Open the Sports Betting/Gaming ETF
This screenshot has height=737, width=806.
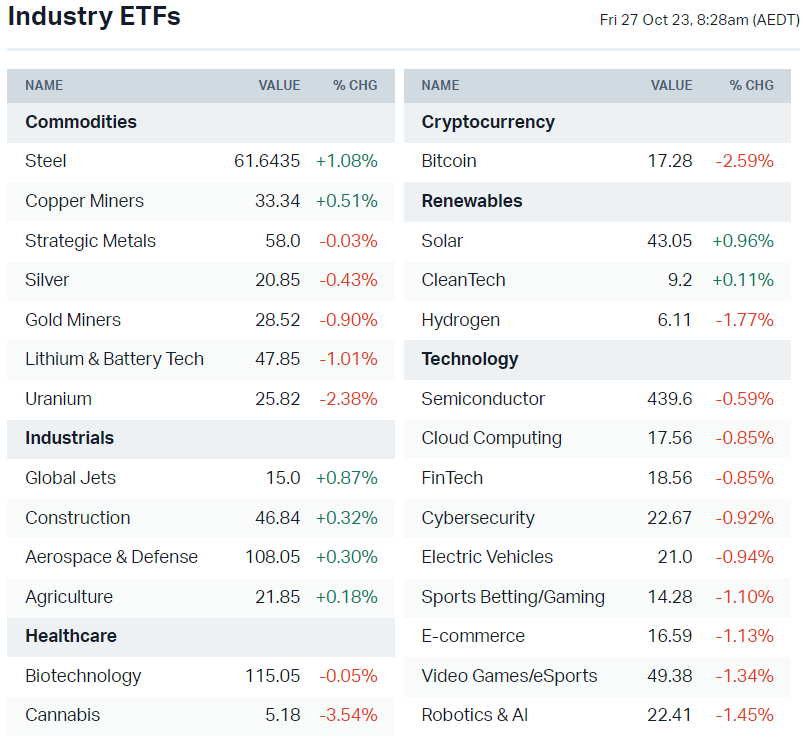click(513, 597)
